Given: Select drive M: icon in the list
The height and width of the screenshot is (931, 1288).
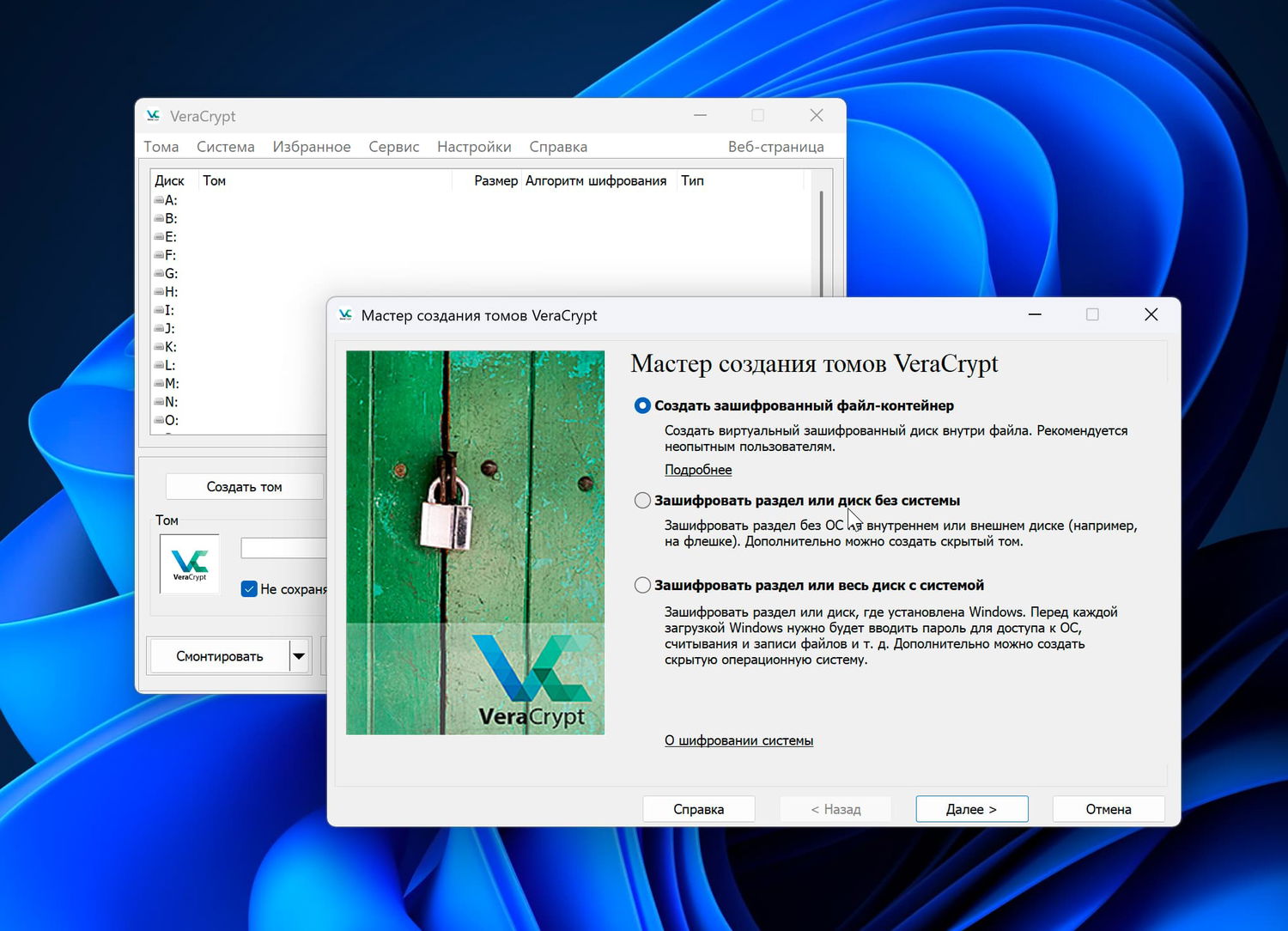Looking at the screenshot, I should click(x=159, y=383).
